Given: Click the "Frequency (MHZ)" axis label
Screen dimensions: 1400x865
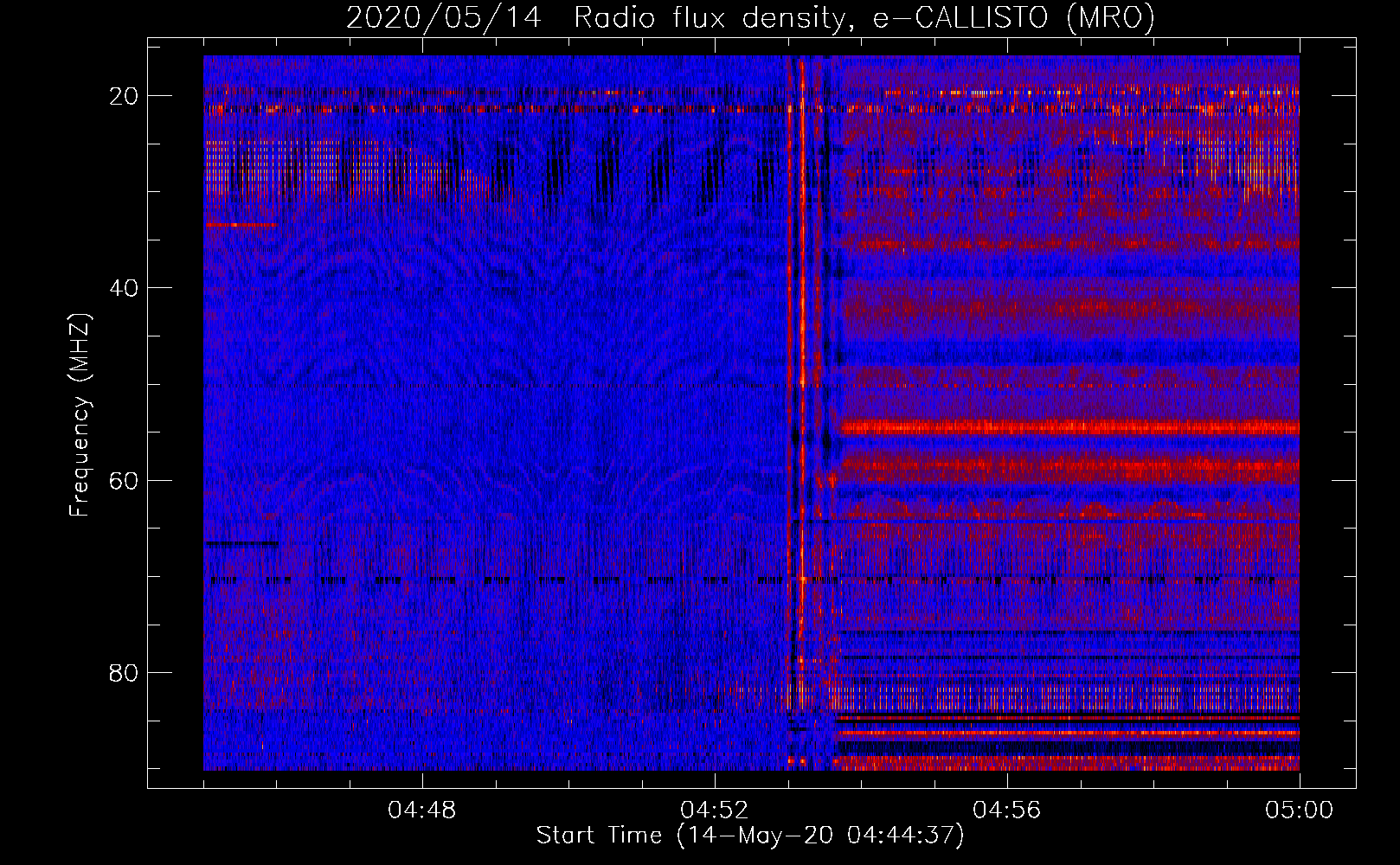Looking at the screenshot, I should (80, 415).
